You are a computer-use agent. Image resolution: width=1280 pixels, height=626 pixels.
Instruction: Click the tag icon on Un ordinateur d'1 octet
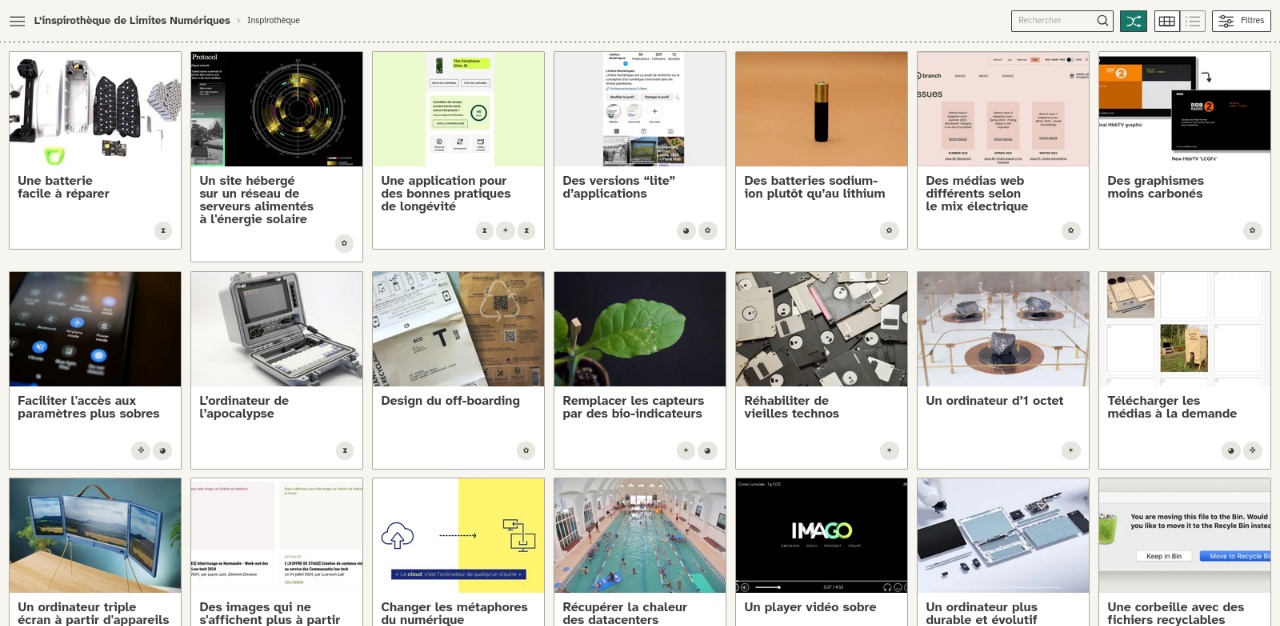pyautogui.click(x=1071, y=450)
